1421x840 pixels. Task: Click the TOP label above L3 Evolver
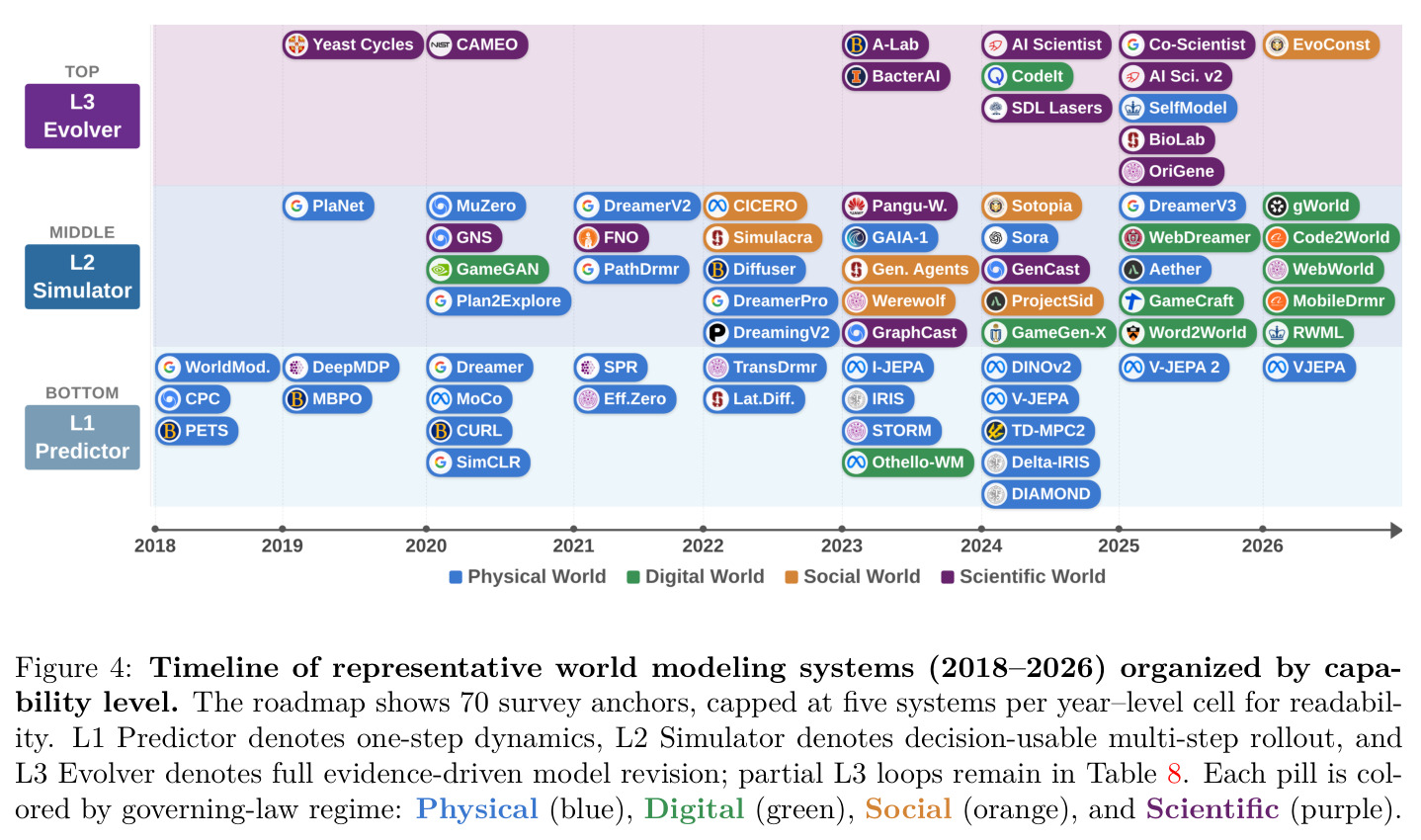[x=82, y=71]
